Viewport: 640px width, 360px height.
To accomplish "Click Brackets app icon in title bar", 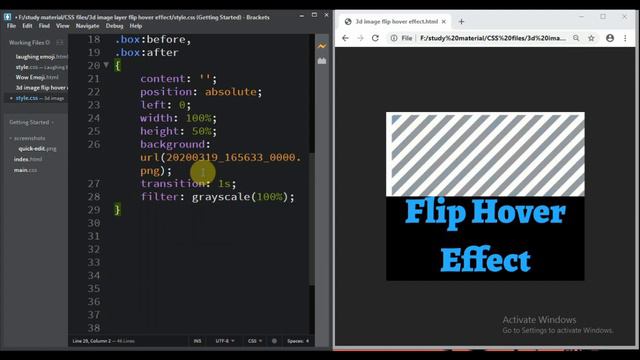I will point(8,17).
